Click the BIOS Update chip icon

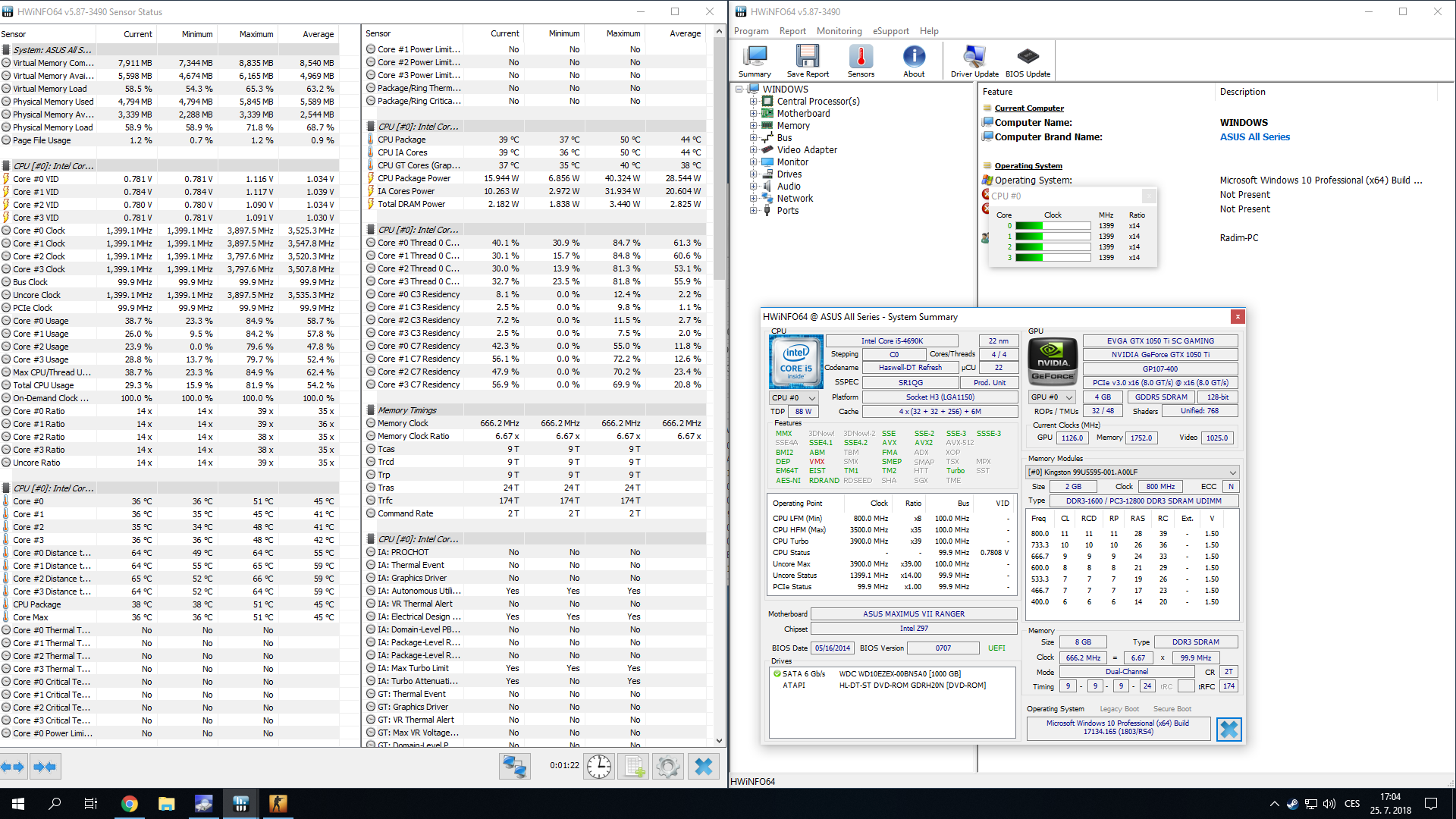coord(1028,61)
